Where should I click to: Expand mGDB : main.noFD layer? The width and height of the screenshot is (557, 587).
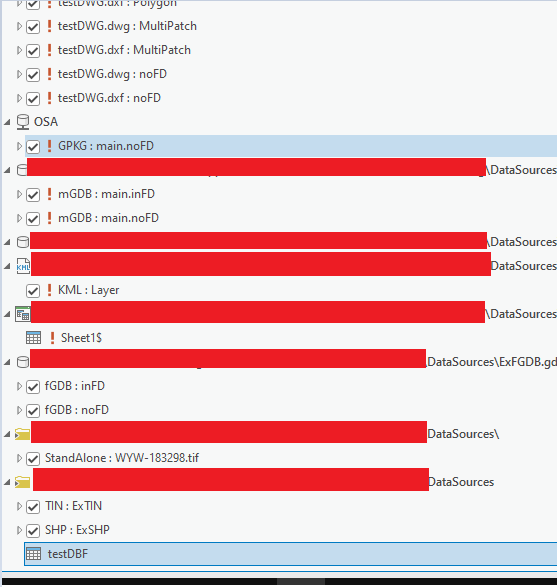19,218
